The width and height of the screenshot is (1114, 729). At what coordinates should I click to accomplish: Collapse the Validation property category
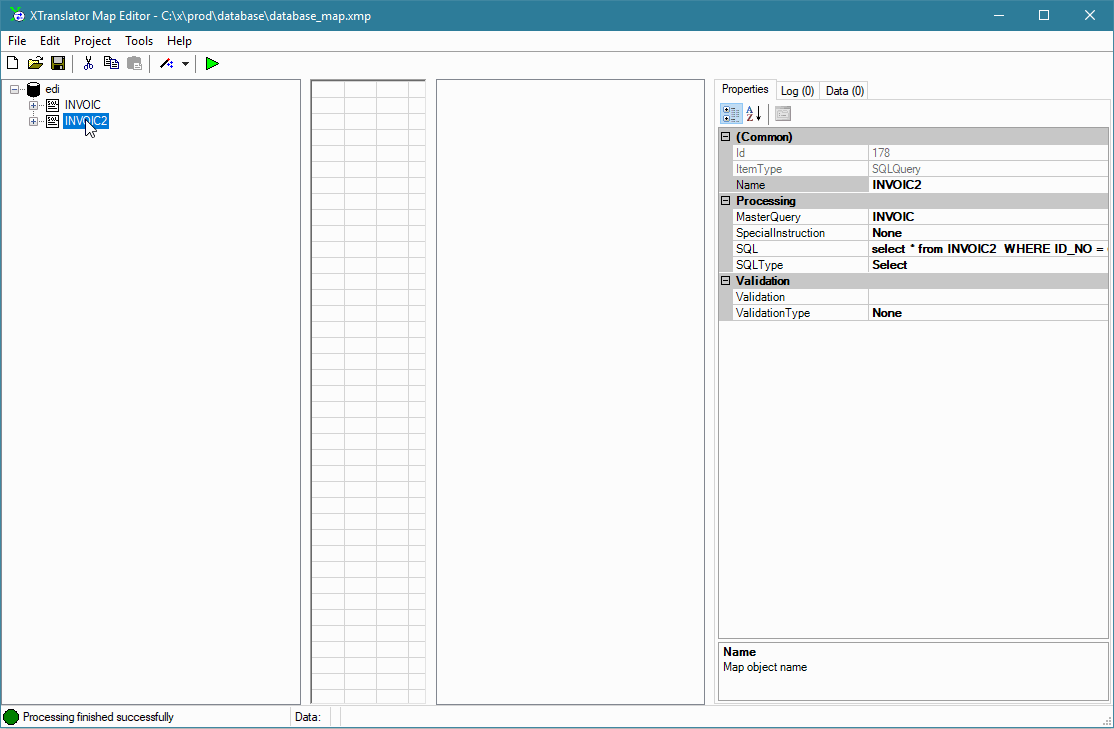725,281
